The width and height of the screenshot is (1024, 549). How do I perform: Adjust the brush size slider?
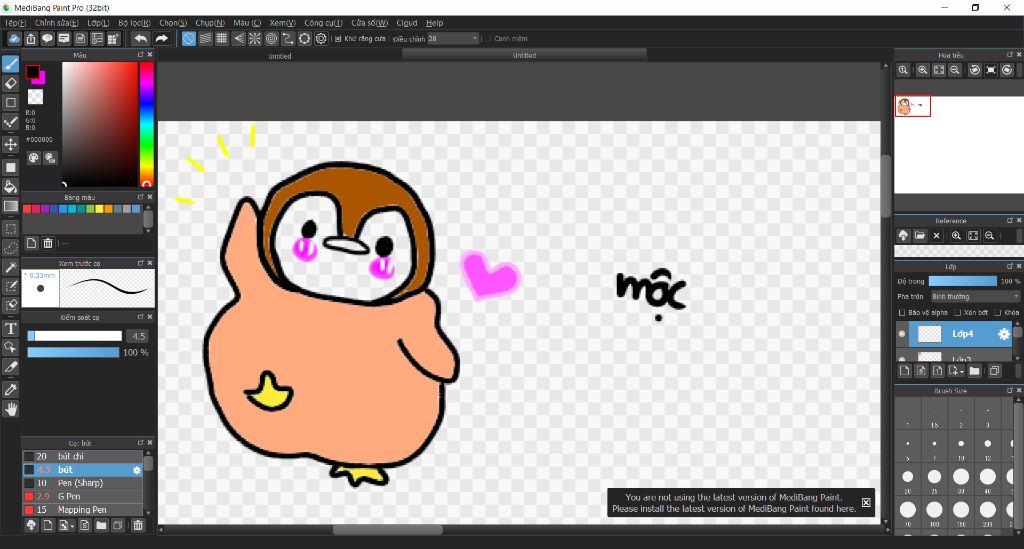click(74, 336)
